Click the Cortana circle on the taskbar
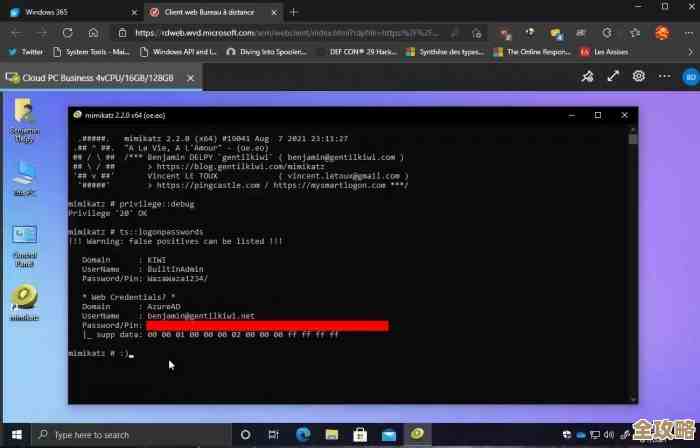This screenshot has height=448, width=700. tap(245, 435)
